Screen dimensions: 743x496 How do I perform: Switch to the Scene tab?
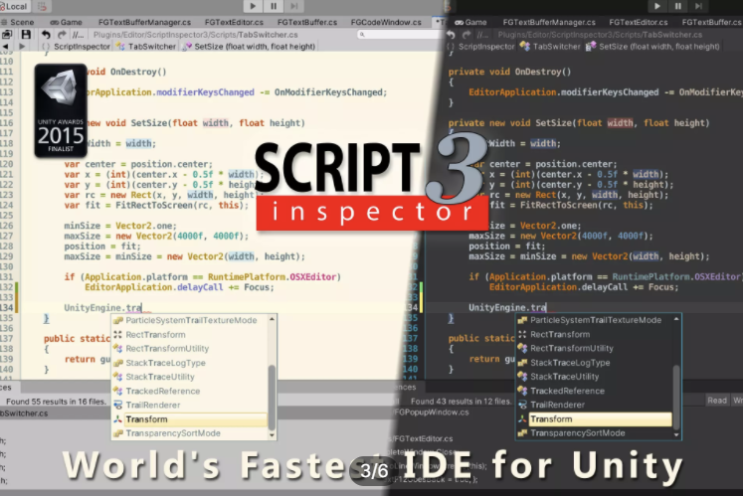pos(18,22)
